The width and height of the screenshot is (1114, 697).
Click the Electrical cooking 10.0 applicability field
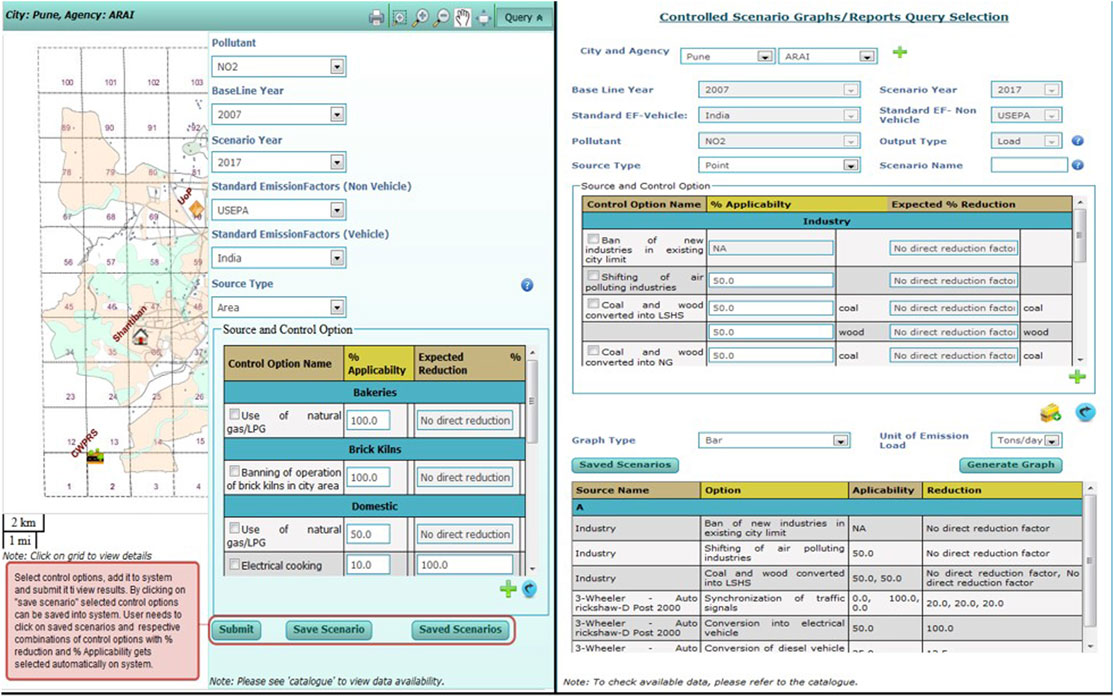368,565
